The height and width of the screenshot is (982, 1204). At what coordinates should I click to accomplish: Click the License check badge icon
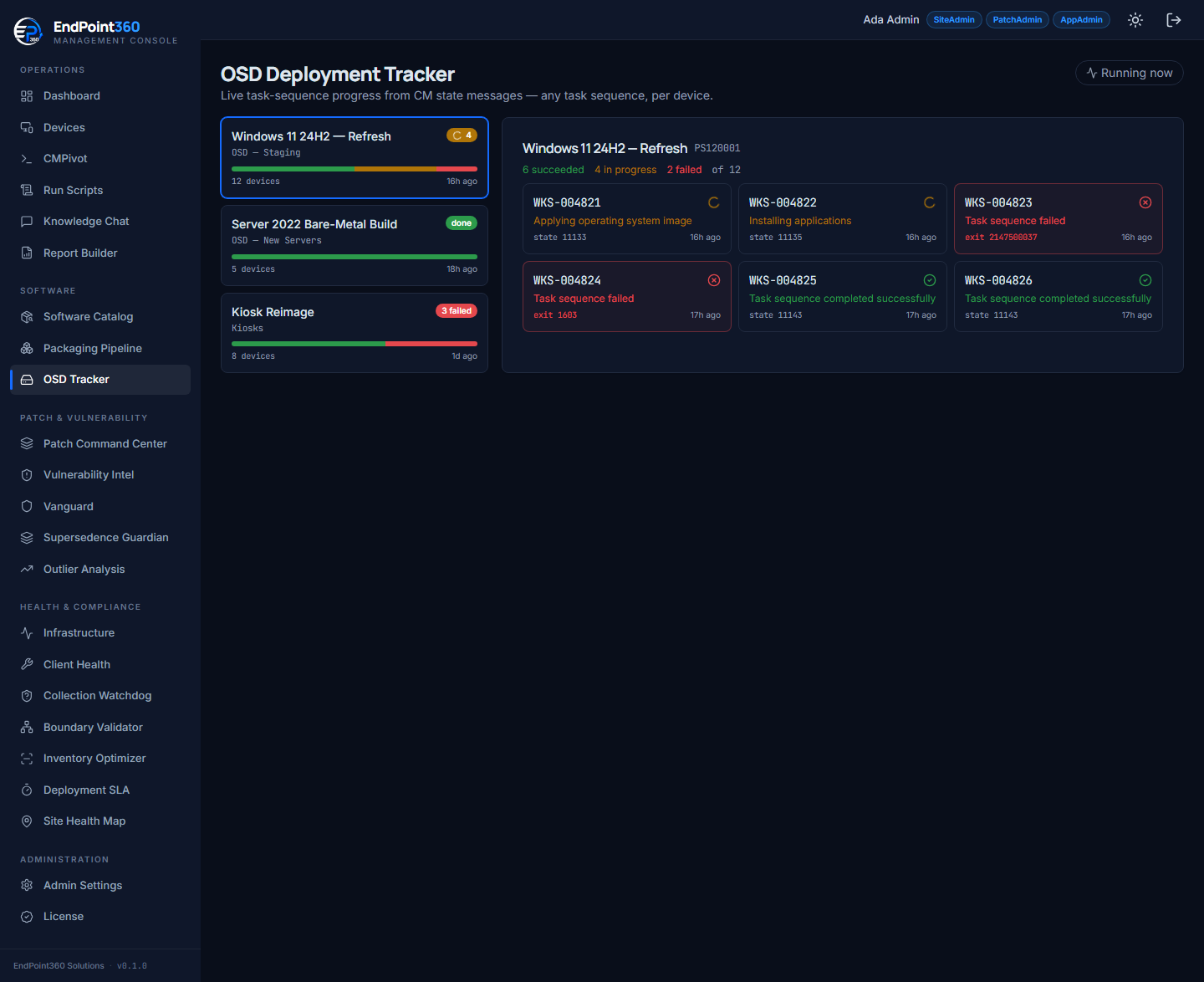27,917
